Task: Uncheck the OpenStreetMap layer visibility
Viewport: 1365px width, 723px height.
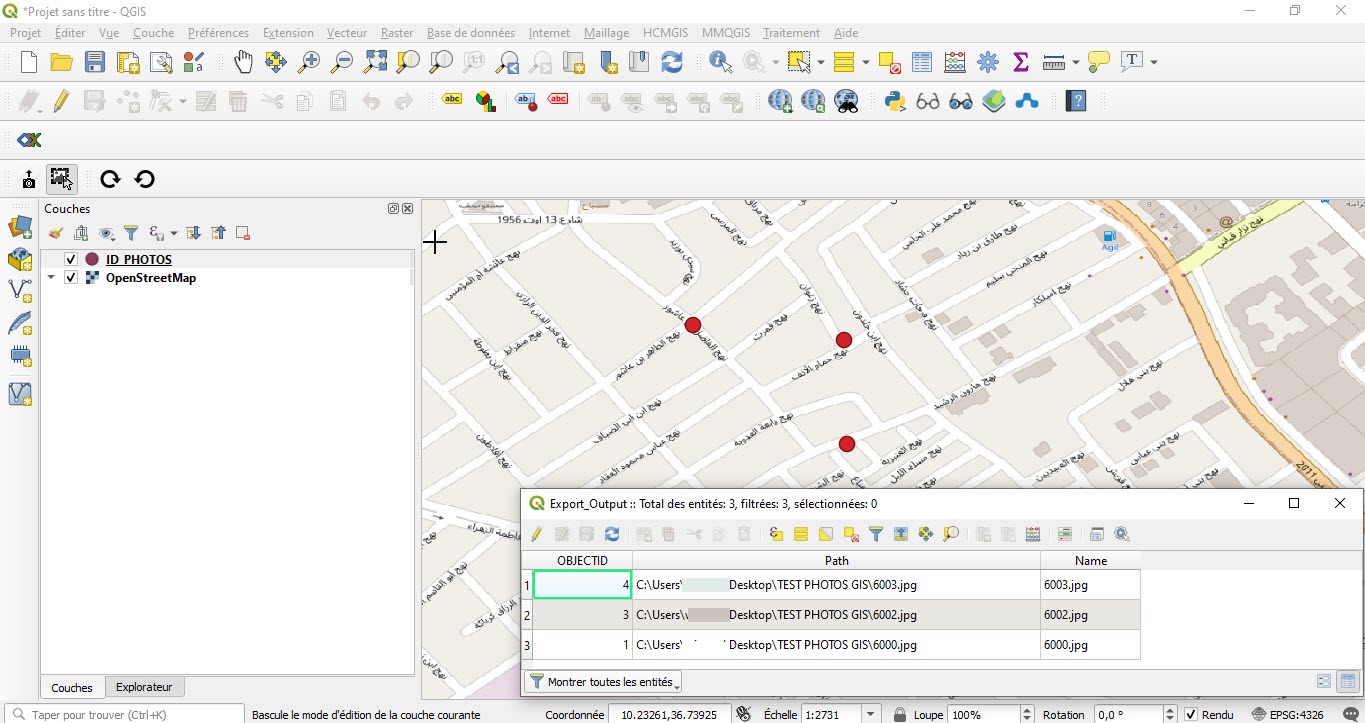Action: (71, 278)
